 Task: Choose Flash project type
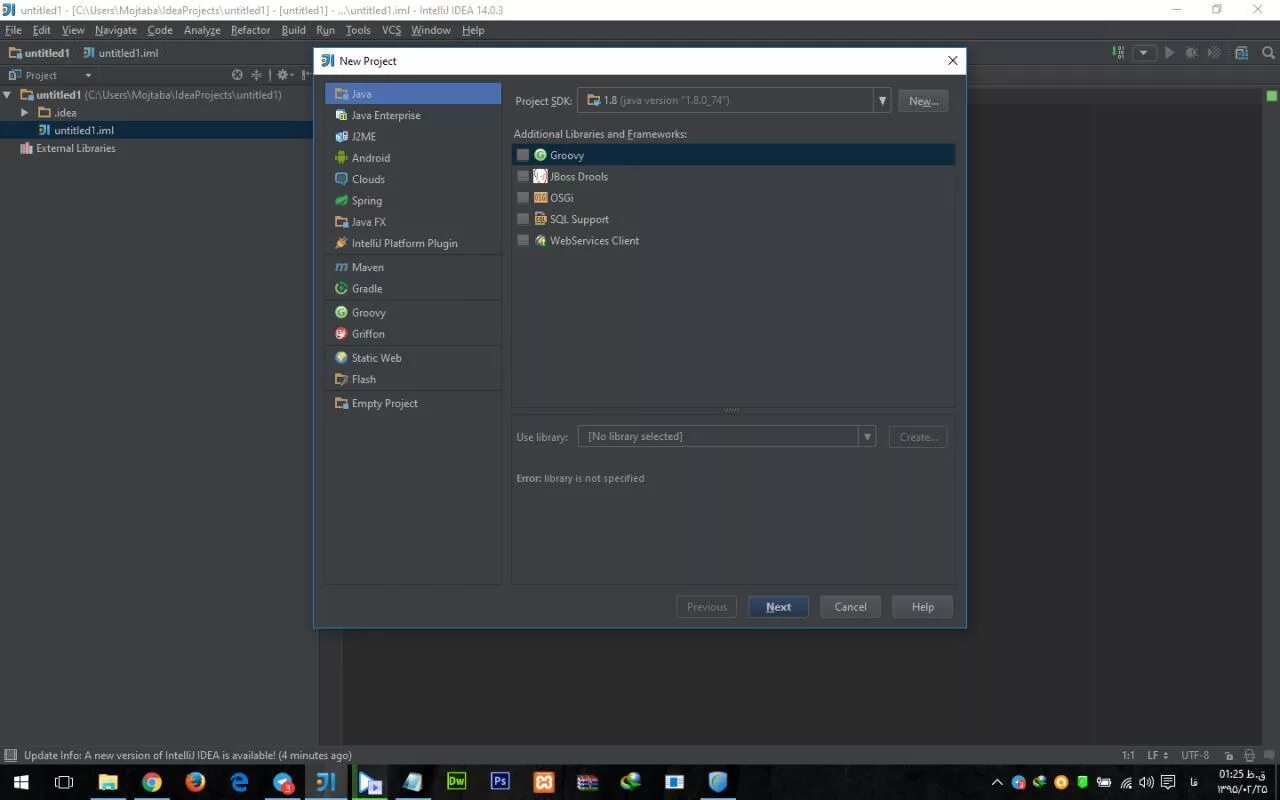[413, 379]
